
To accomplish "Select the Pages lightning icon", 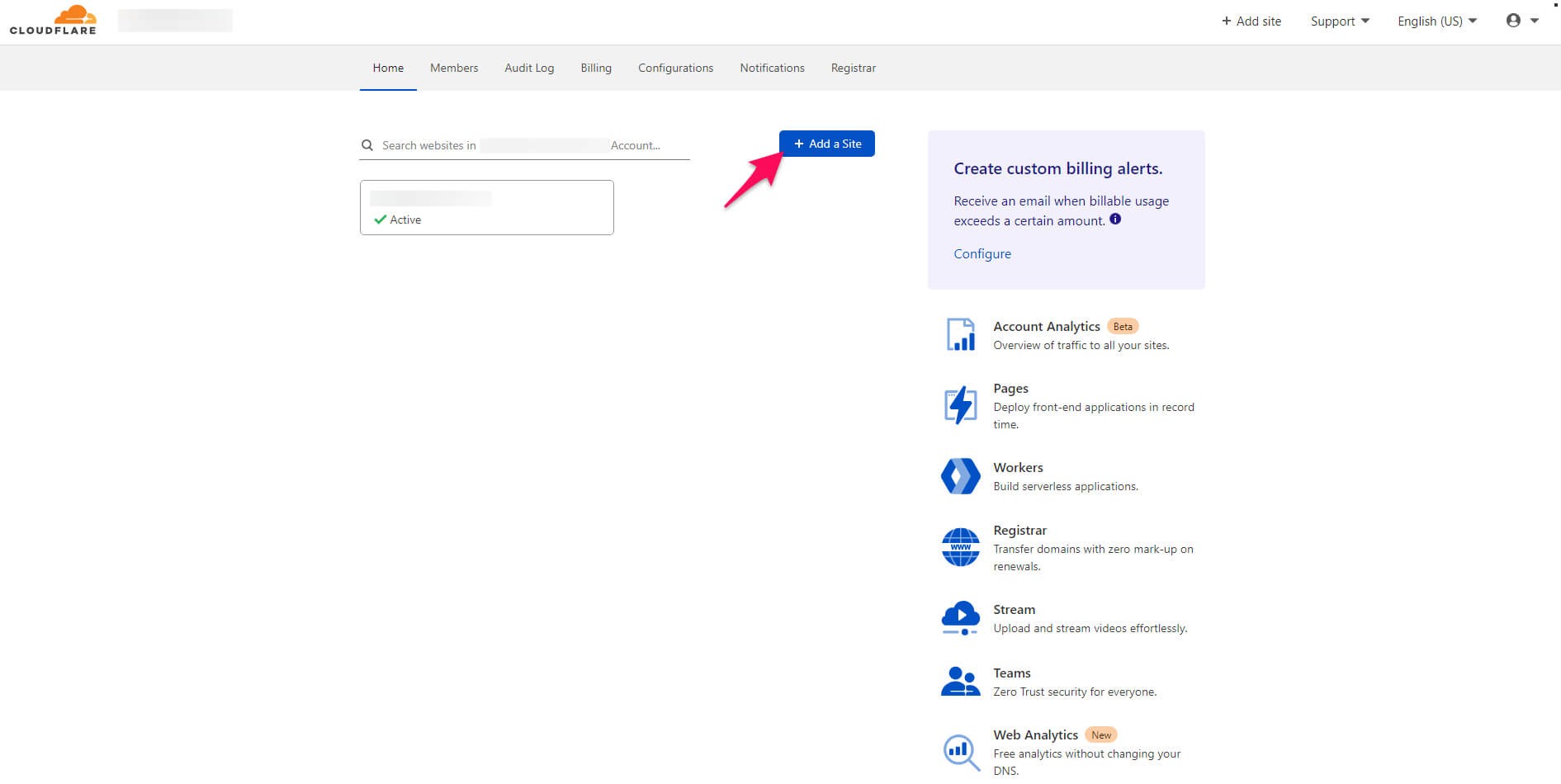I will click(960, 404).
